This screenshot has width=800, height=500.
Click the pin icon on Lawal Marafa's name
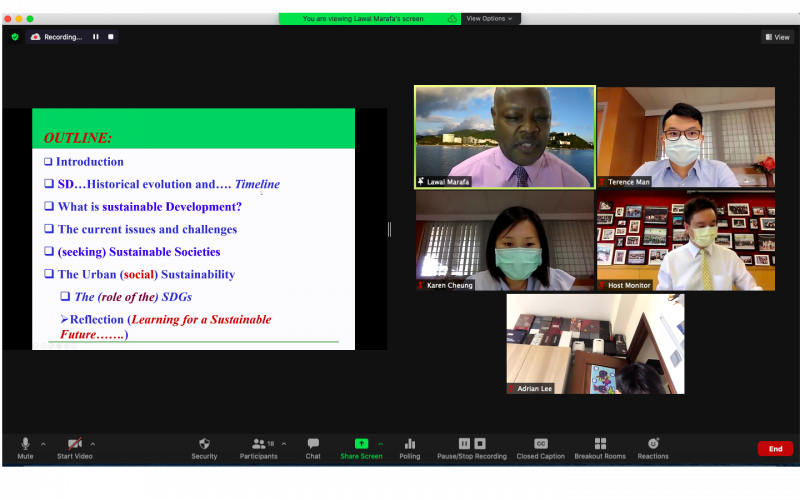click(x=421, y=182)
